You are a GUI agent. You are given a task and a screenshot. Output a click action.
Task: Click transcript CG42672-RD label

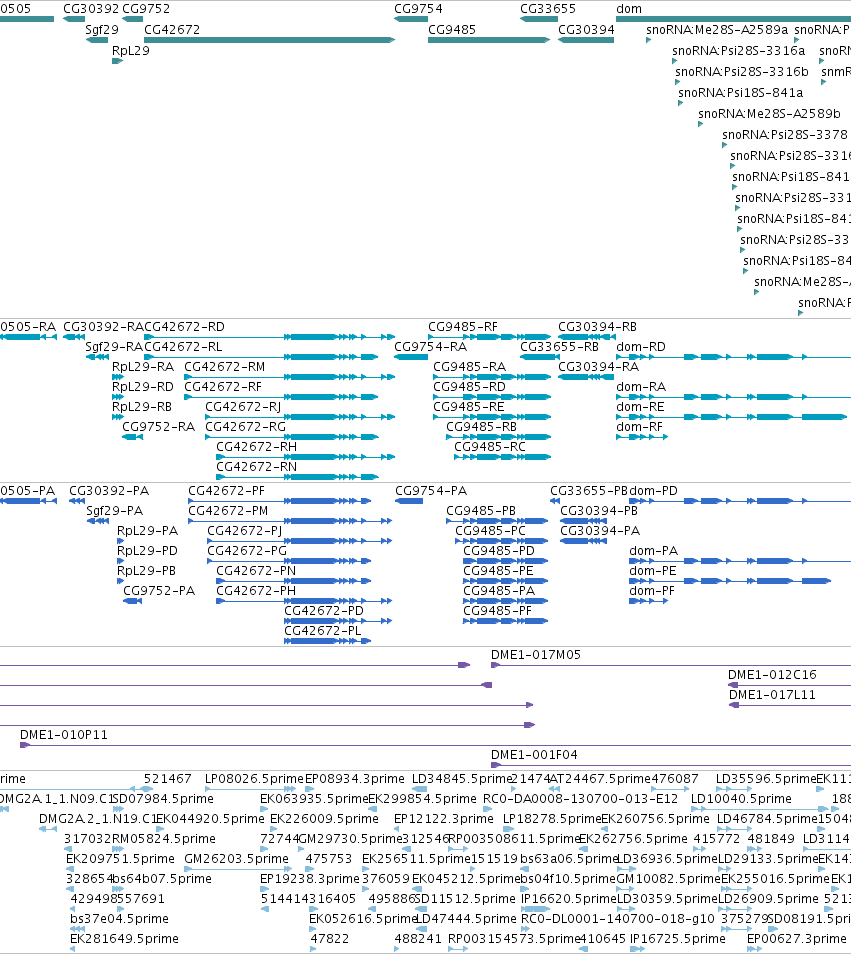point(184,327)
